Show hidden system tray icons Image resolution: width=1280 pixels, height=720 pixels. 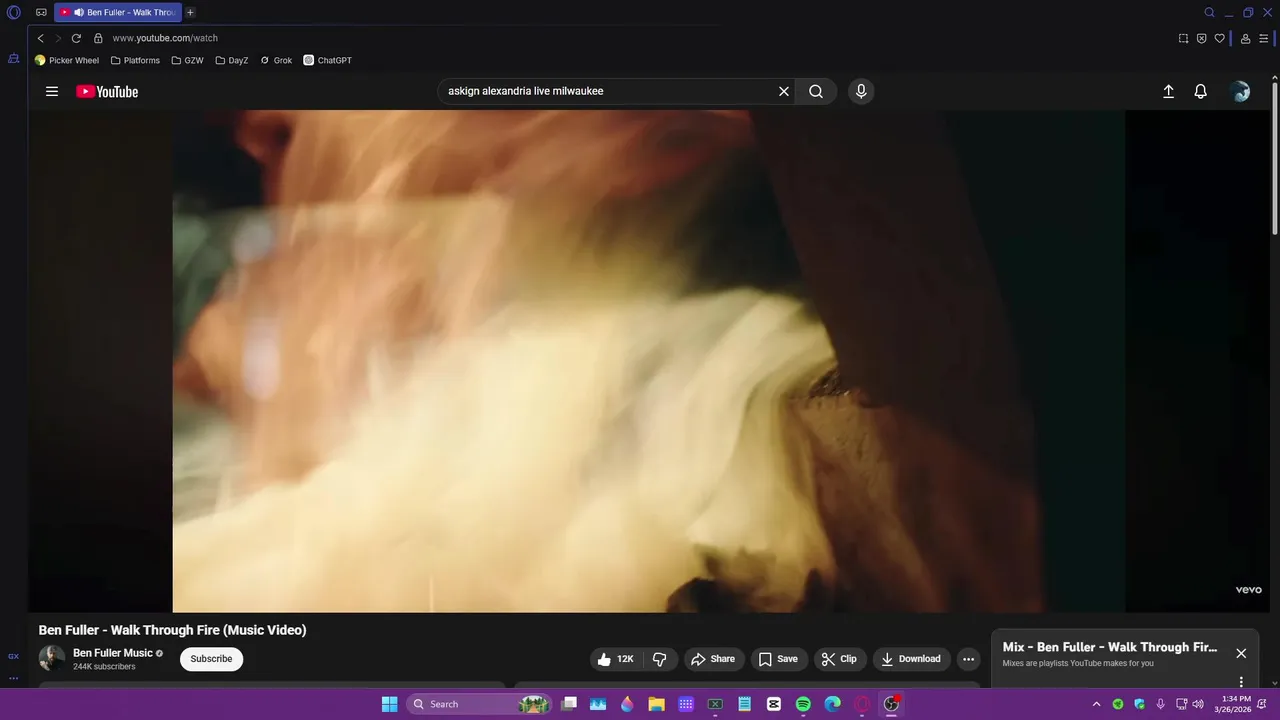(x=1096, y=704)
